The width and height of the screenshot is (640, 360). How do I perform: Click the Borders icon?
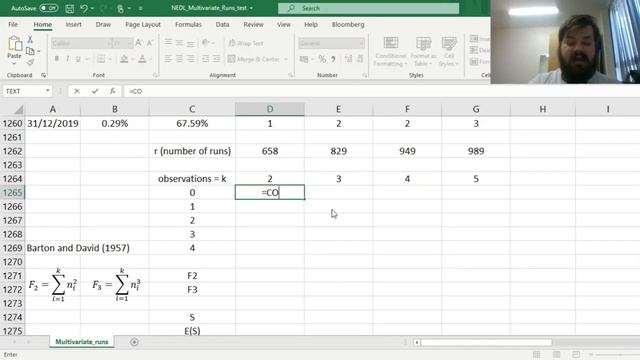click(100, 59)
